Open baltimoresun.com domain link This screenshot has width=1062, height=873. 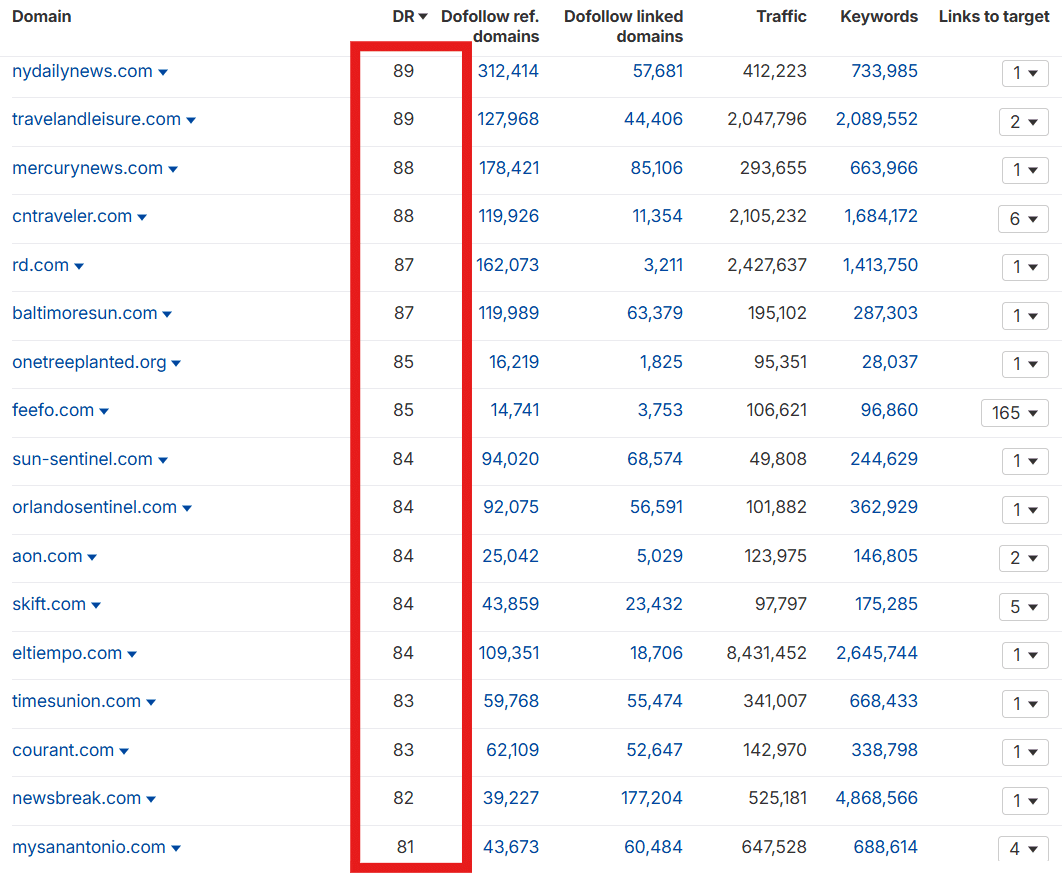(x=85, y=313)
